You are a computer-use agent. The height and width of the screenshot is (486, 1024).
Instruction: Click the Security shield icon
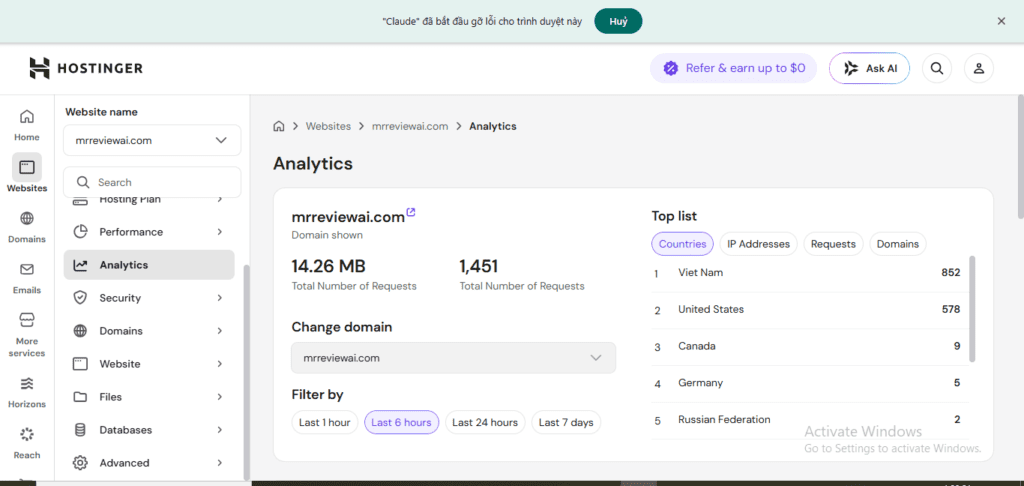tap(80, 298)
